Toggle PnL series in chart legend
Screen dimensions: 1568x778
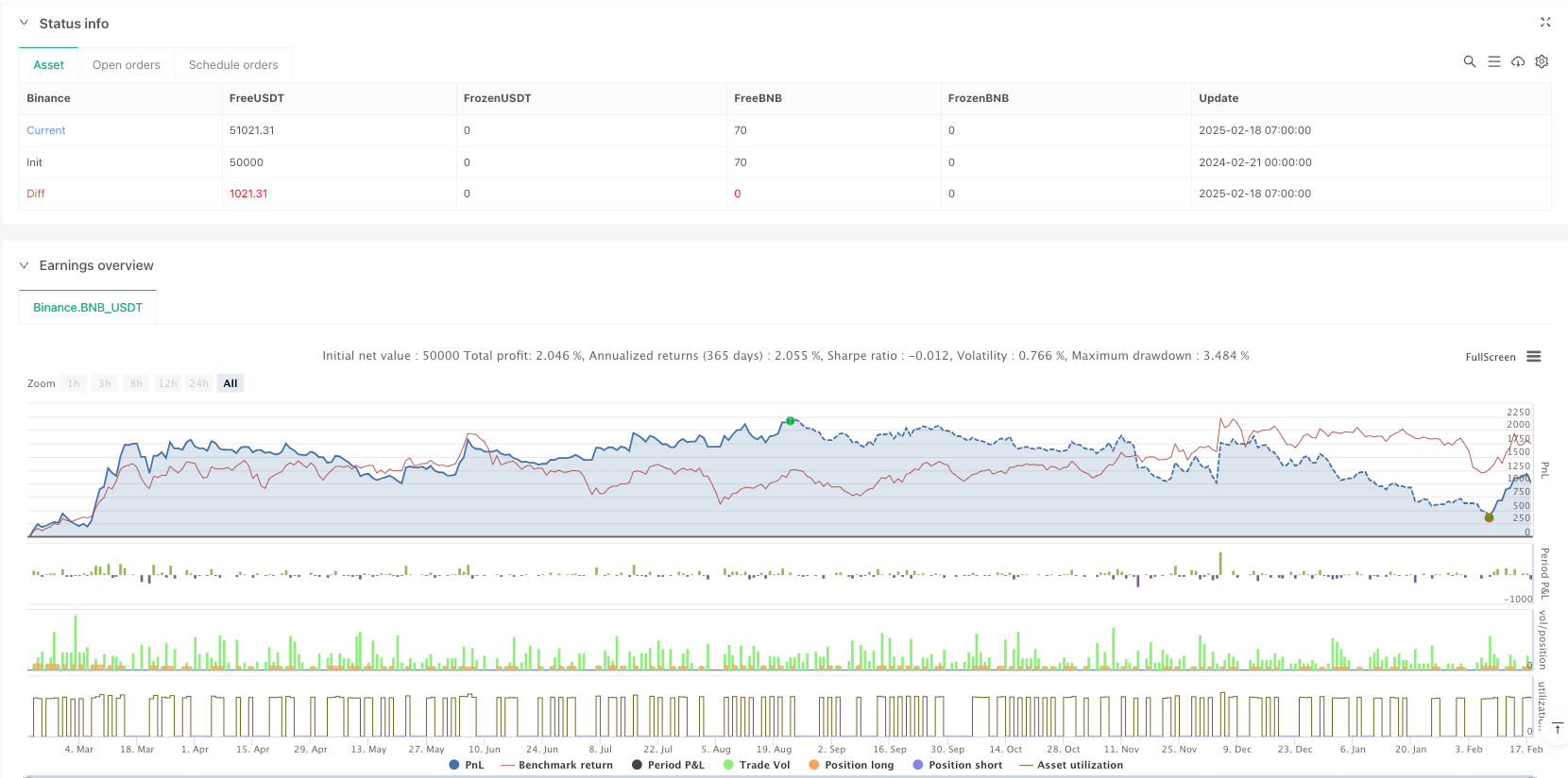click(x=467, y=765)
